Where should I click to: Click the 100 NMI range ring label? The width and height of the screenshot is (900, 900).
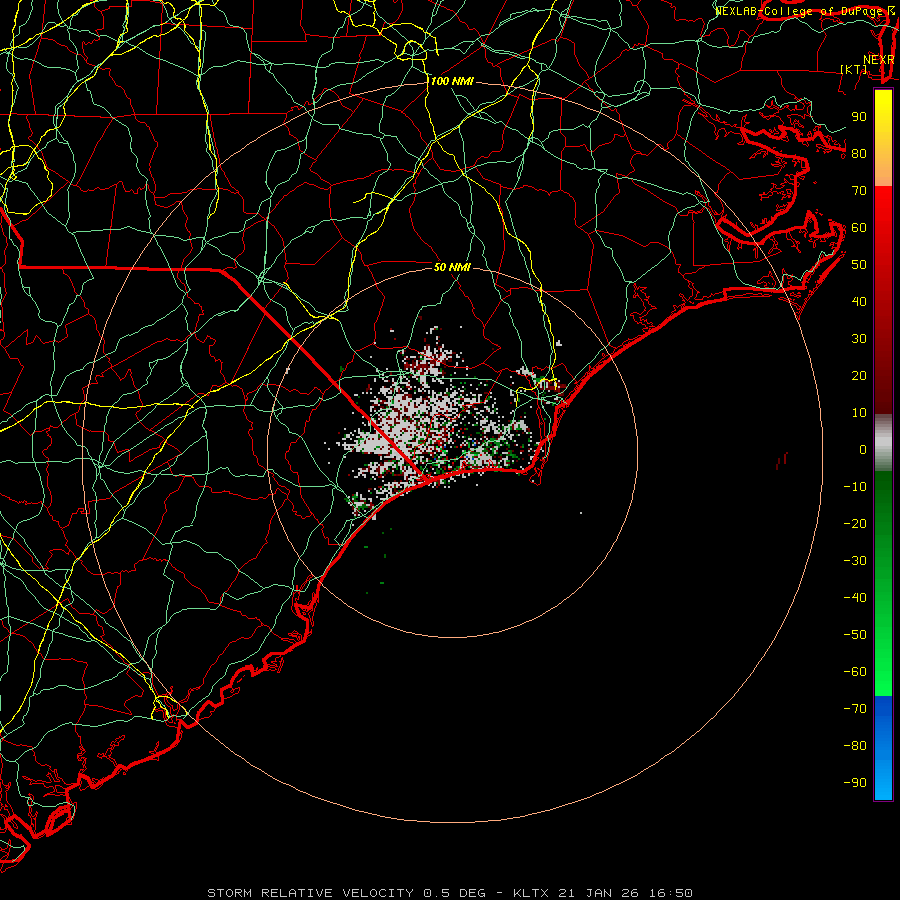click(452, 82)
